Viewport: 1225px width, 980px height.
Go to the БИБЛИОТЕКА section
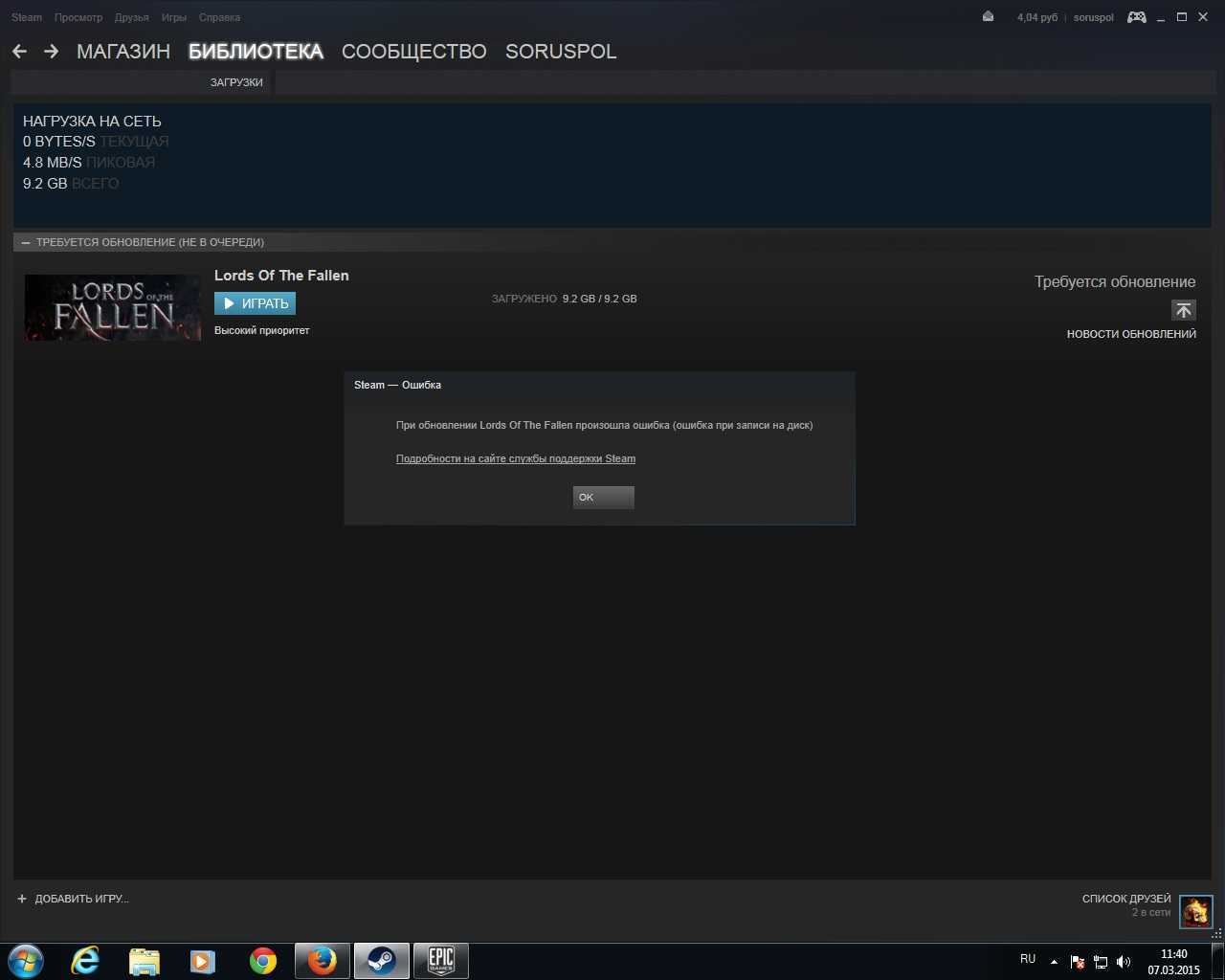(256, 52)
